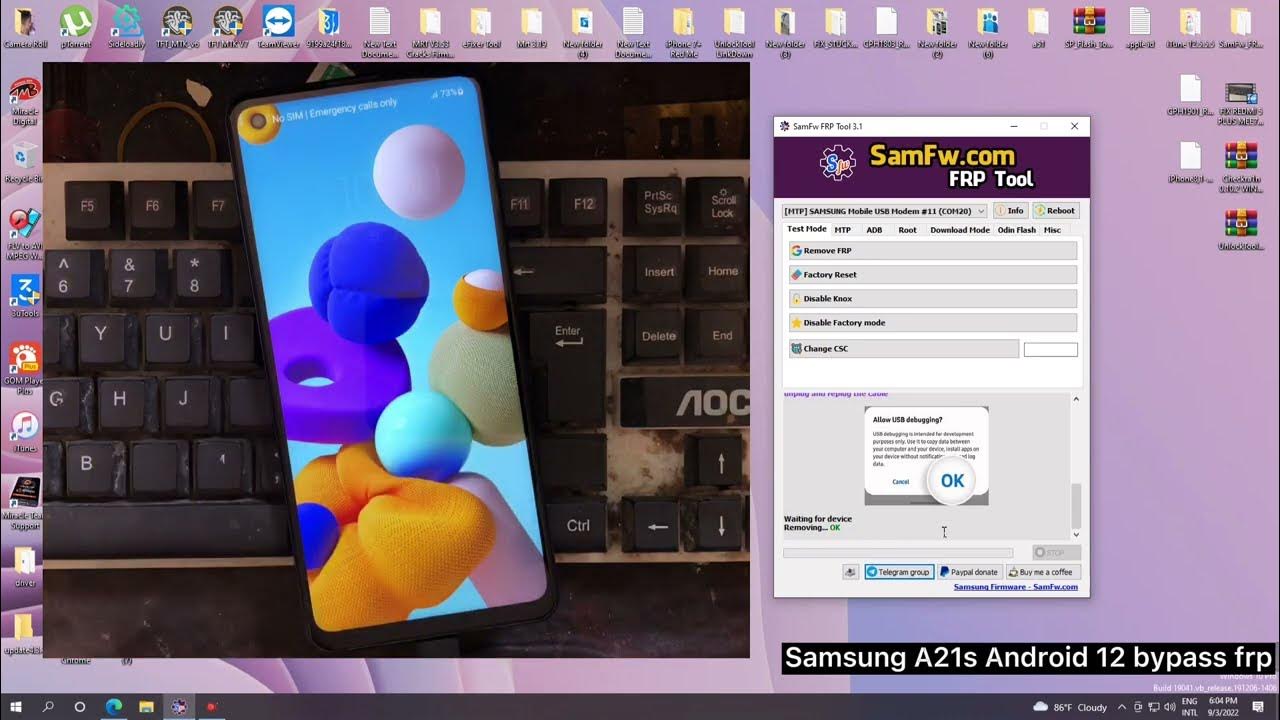Click the Factory Reset button

click(x=933, y=275)
